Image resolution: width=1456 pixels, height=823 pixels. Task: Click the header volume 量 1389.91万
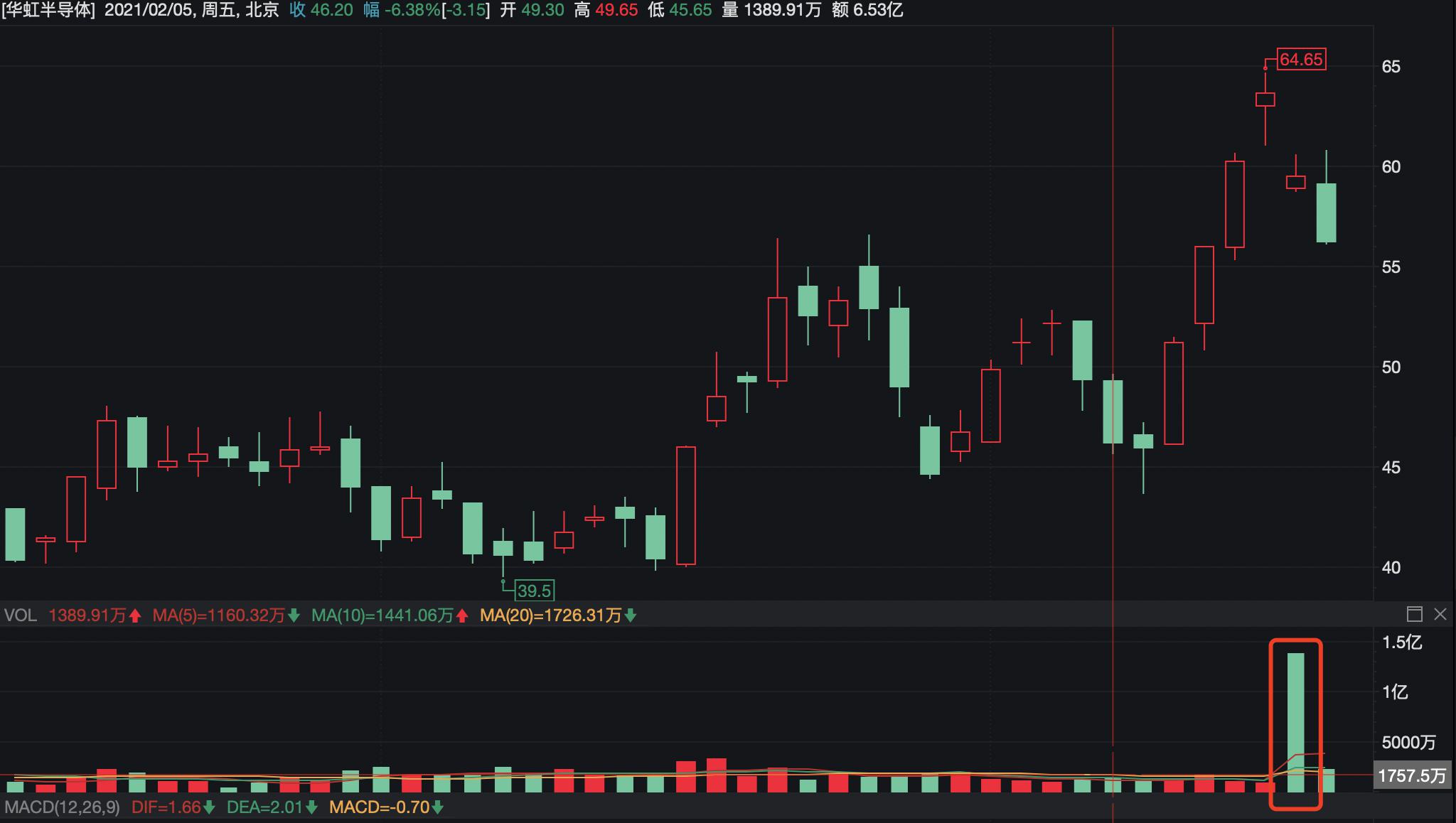tap(771, 10)
